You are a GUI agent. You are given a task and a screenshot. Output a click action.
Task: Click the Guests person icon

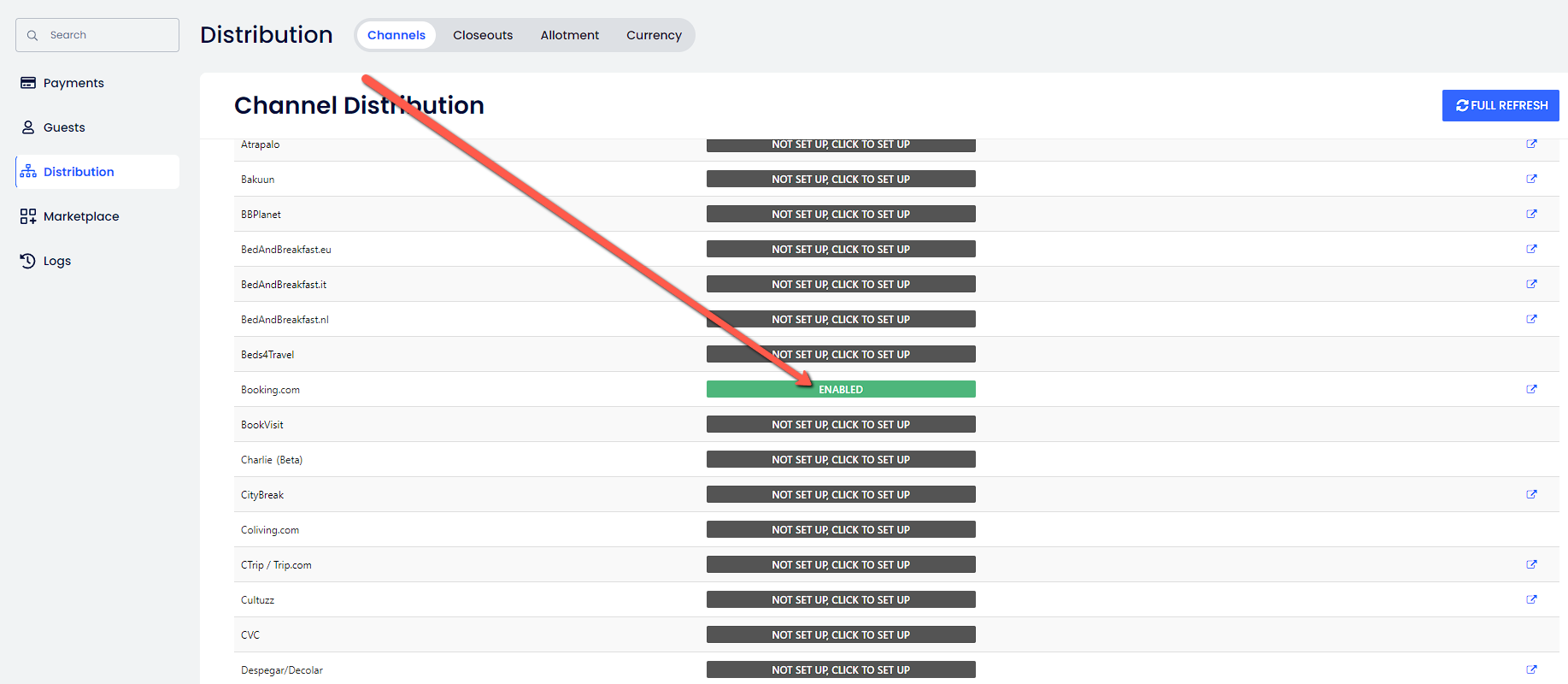[x=28, y=127]
